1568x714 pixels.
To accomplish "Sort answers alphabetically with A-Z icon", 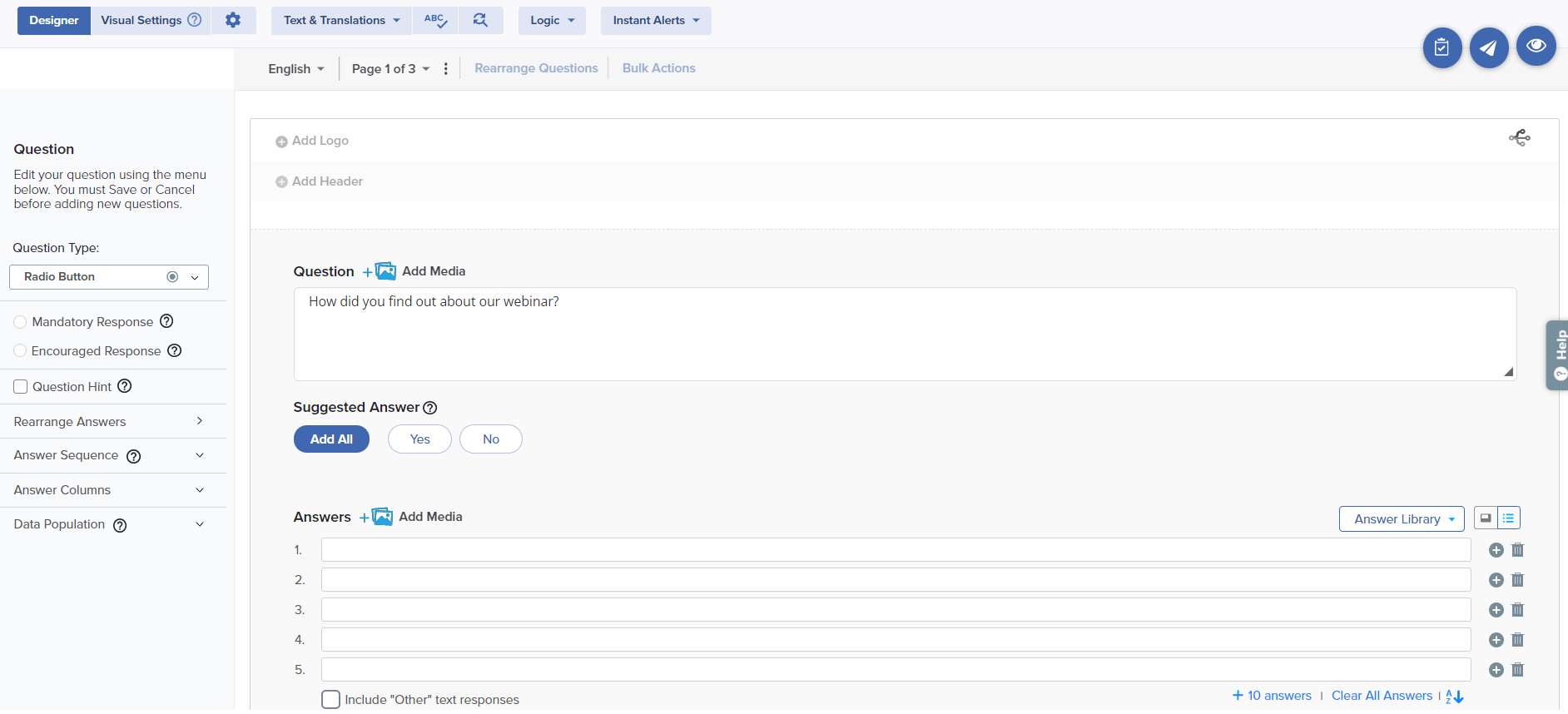I will [1454, 697].
